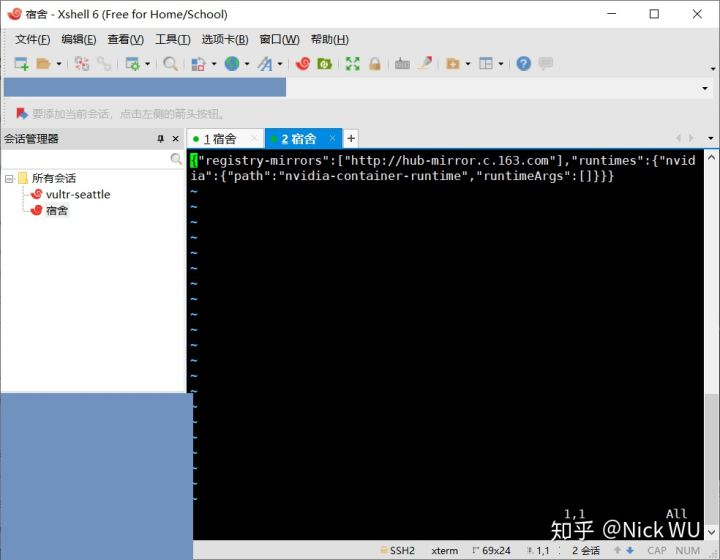Click the New file transfer folder icon
720x560 pixels.
[453, 63]
